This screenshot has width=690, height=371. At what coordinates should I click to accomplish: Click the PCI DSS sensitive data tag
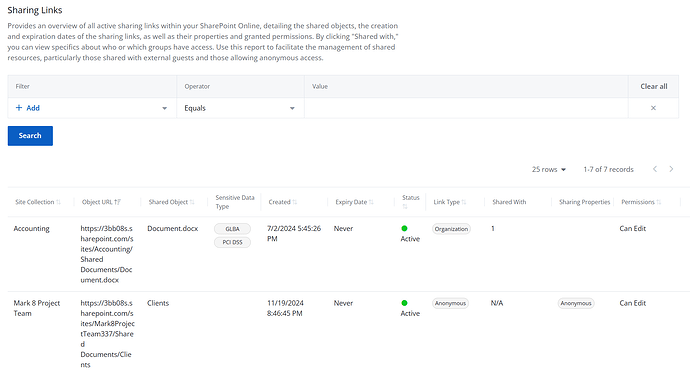pyautogui.click(x=232, y=242)
